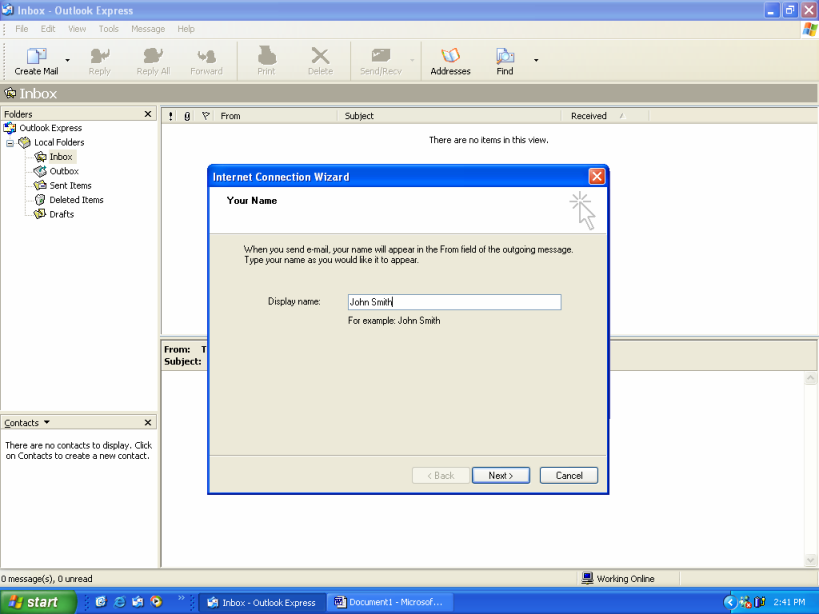The image size is (819, 614).
Task: Sort by Attachment column header icon
Action: click(x=187, y=116)
